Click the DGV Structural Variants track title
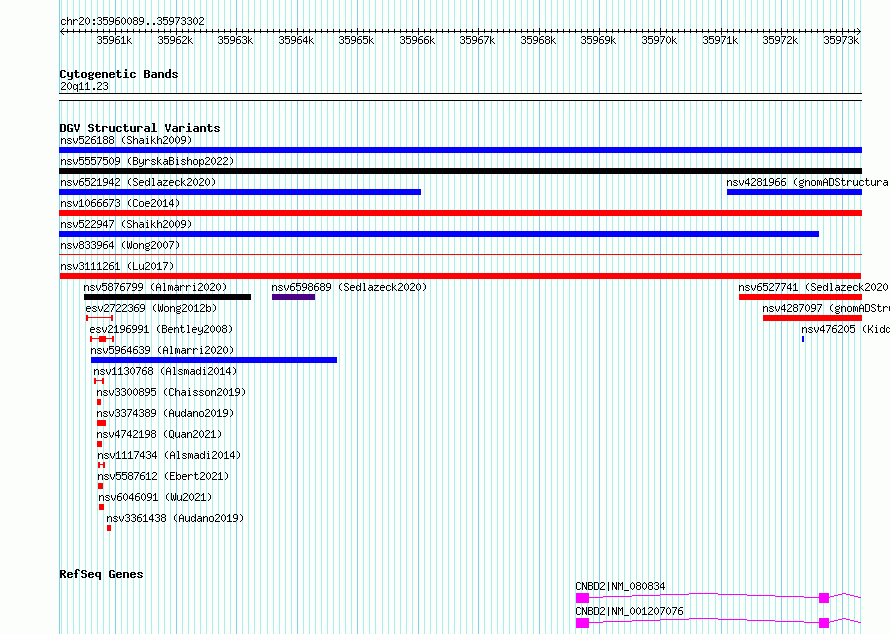This screenshot has width=890, height=634. pos(140,128)
